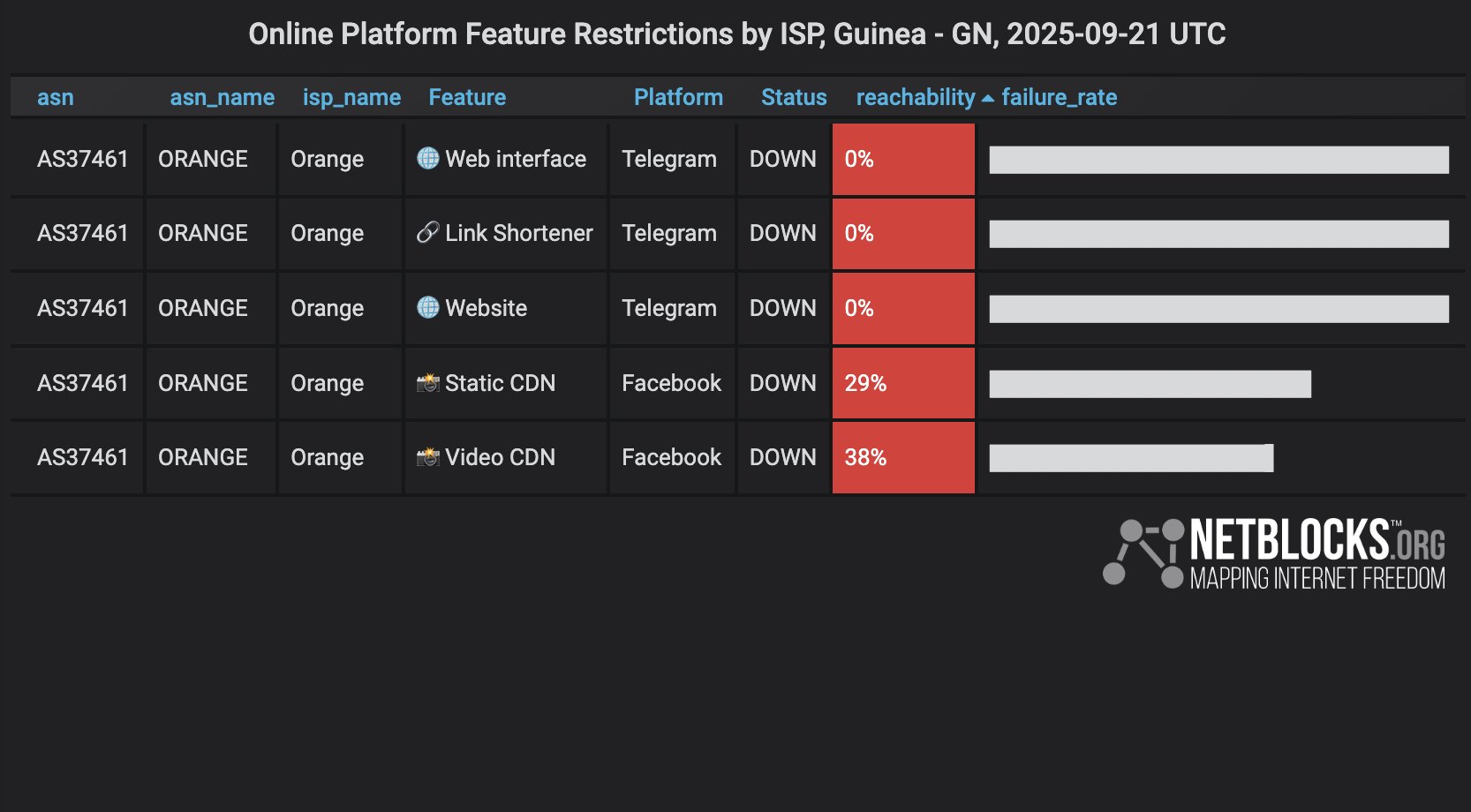Click the chain icon beside Link Shortener
Viewport: 1471px width, 812px height.
pos(427,233)
